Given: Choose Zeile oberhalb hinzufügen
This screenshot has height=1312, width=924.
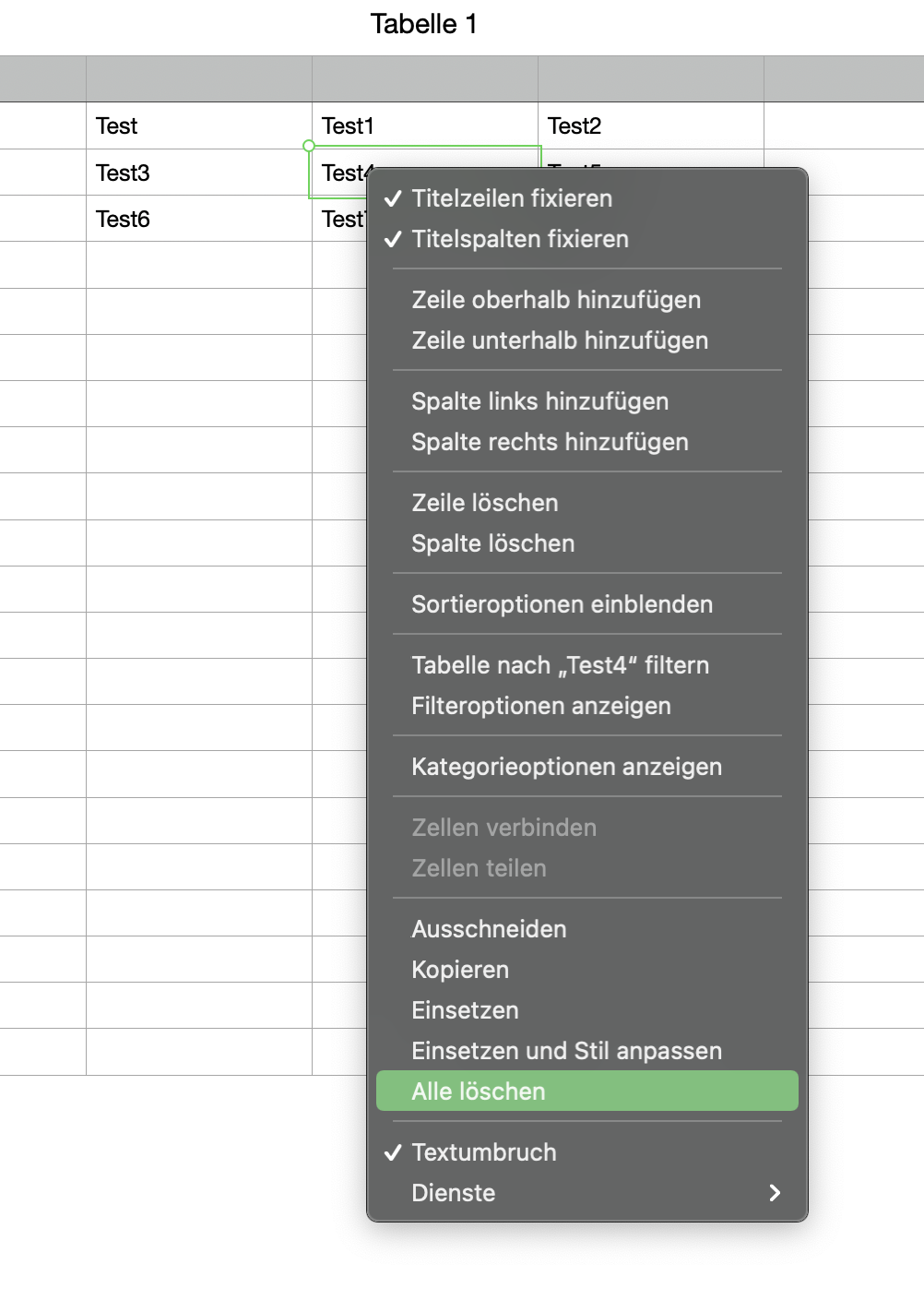Looking at the screenshot, I should pyautogui.click(x=556, y=300).
